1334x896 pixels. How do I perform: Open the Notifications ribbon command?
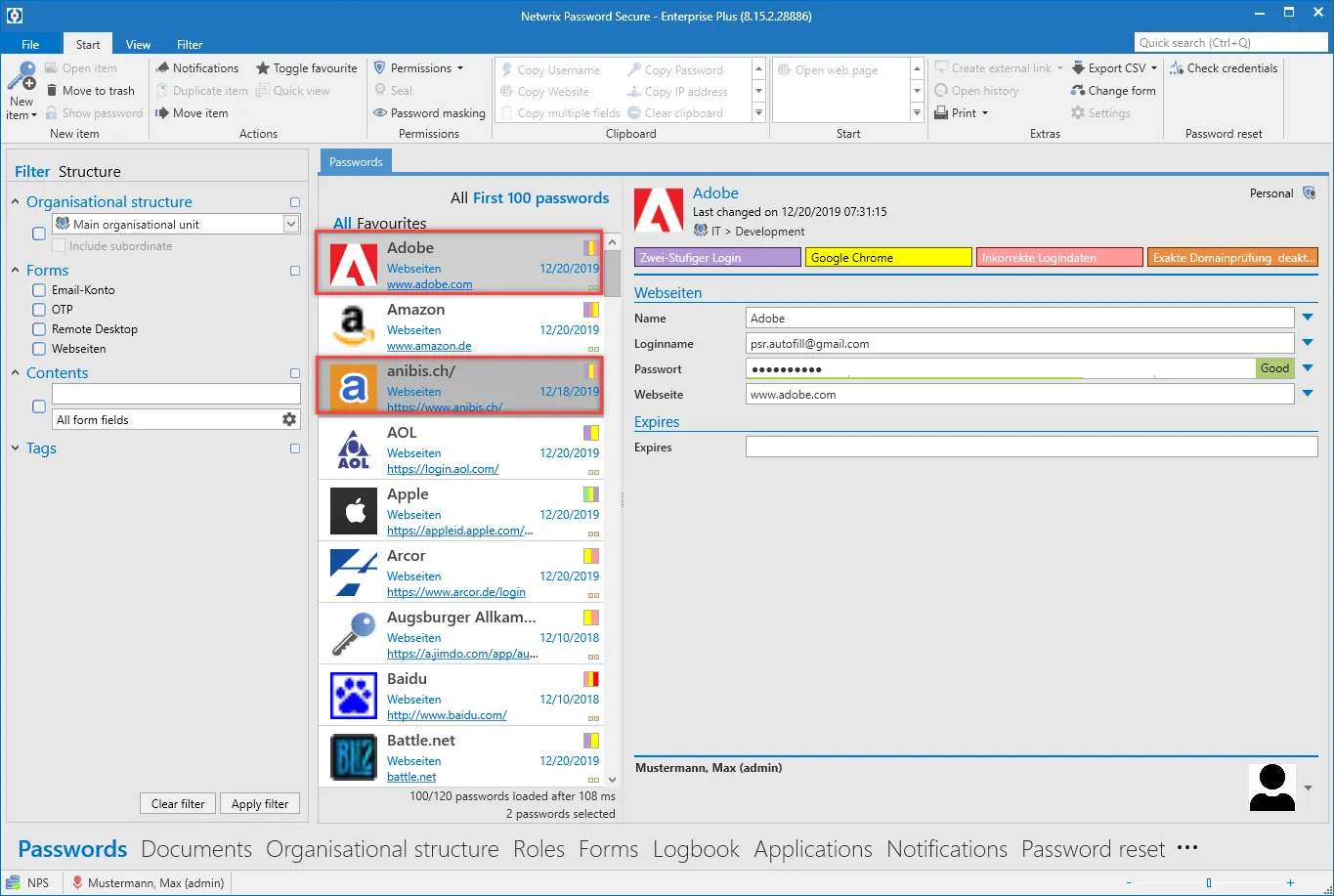(x=196, y=68)
